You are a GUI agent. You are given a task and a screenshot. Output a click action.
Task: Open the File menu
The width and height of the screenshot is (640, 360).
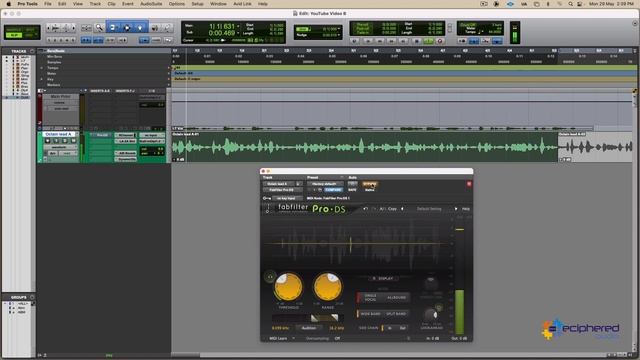pyautogui.click(x=48, y=4)
